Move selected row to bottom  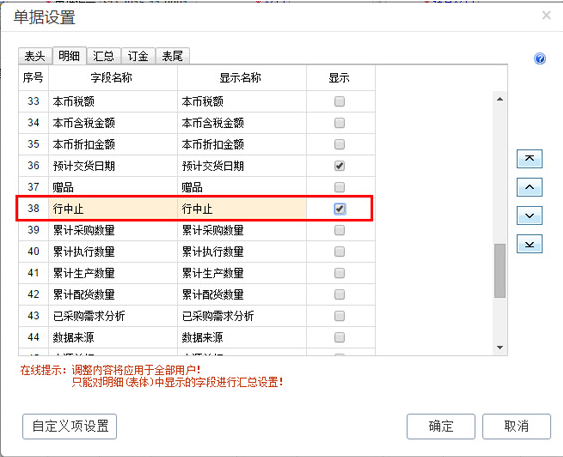coord(529,244)
